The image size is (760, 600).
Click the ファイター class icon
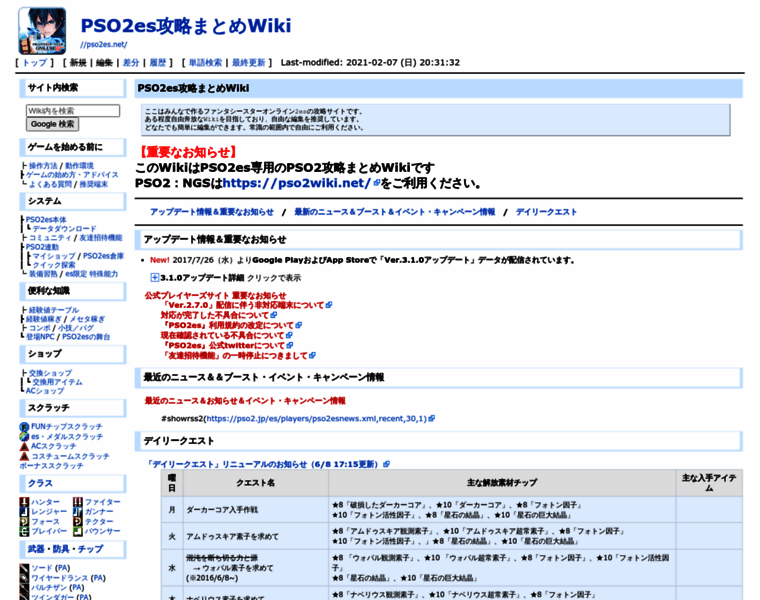coord(78,502)
